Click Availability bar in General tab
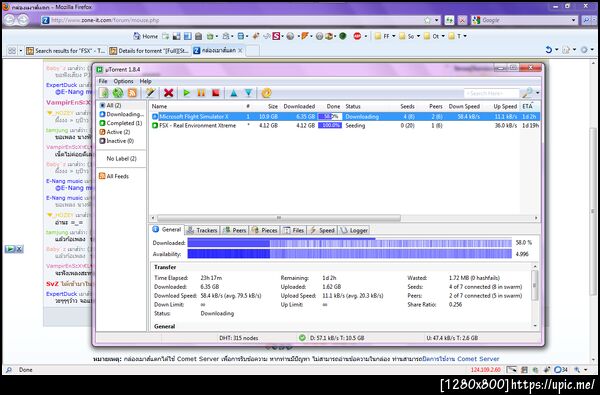Viewport: 600px width, 395px height. tap(349, 254)
